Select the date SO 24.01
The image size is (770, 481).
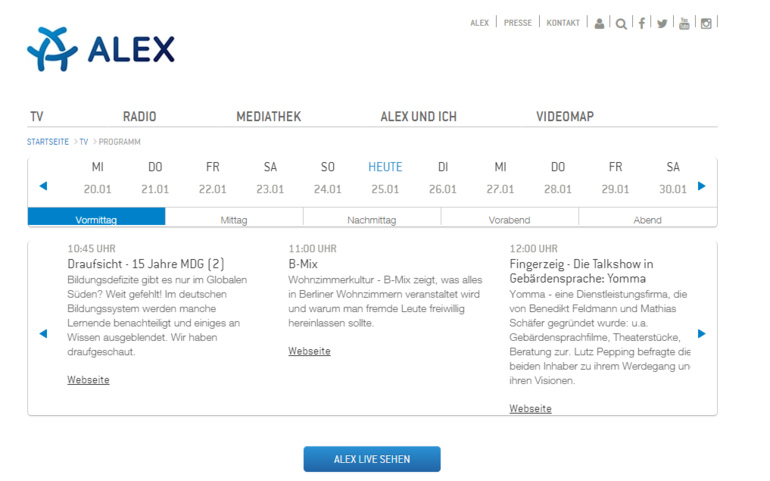328,178
